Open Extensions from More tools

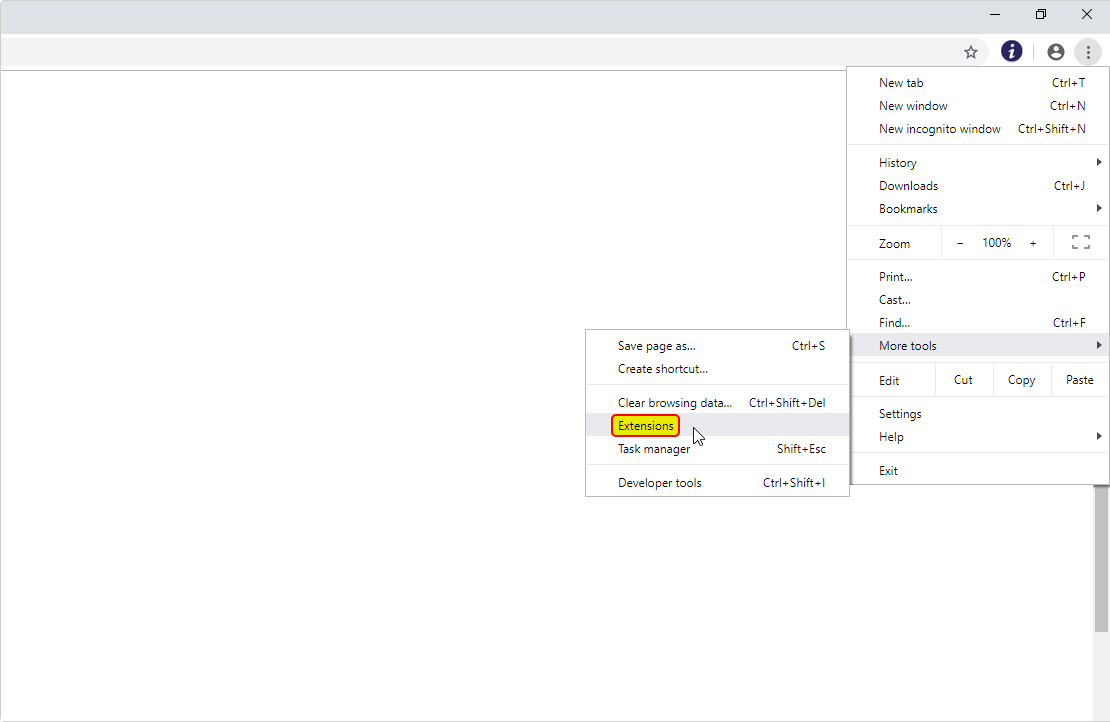click(646, 426)
